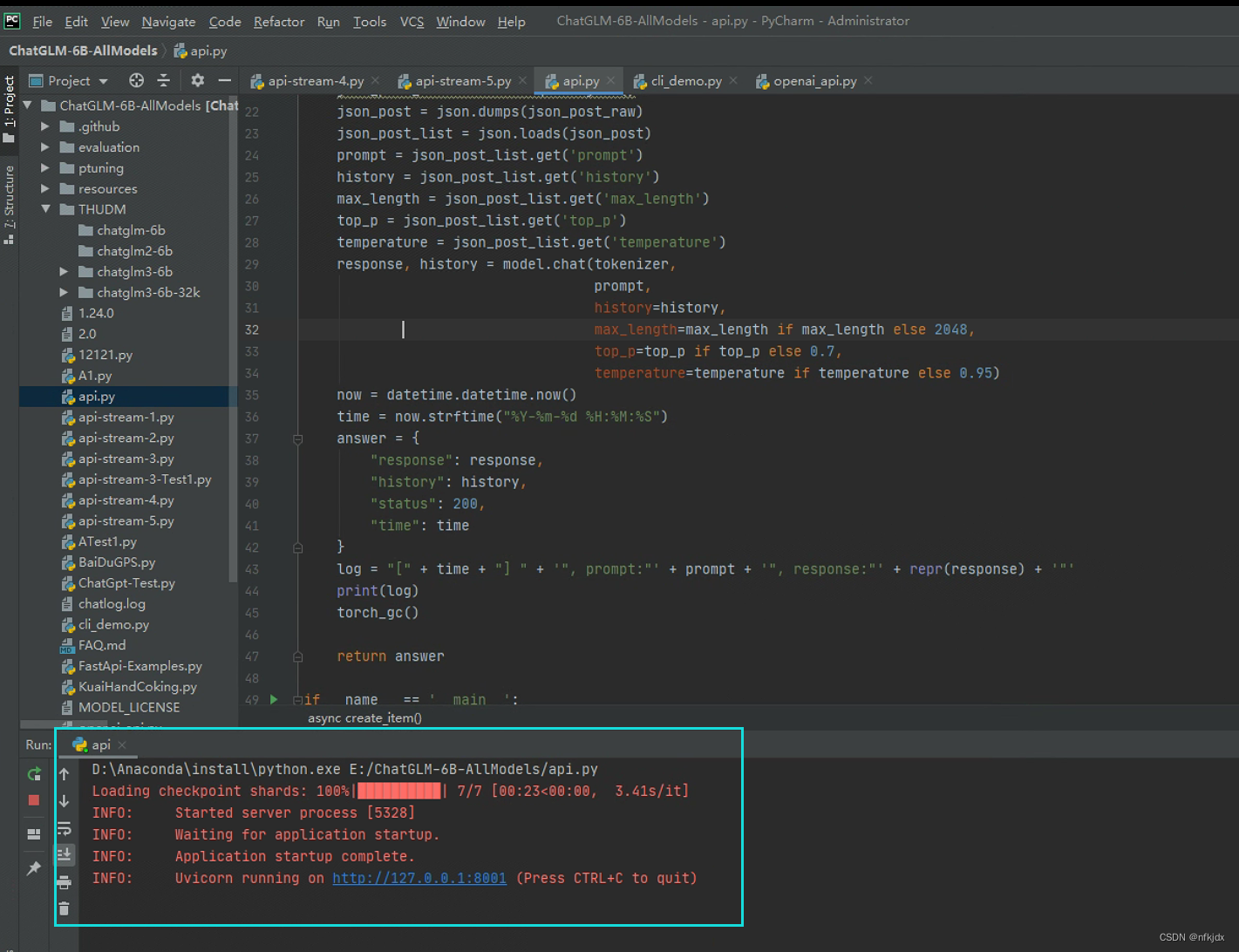Expand the chatglm3-6b-32k folder

coord(64,292)
